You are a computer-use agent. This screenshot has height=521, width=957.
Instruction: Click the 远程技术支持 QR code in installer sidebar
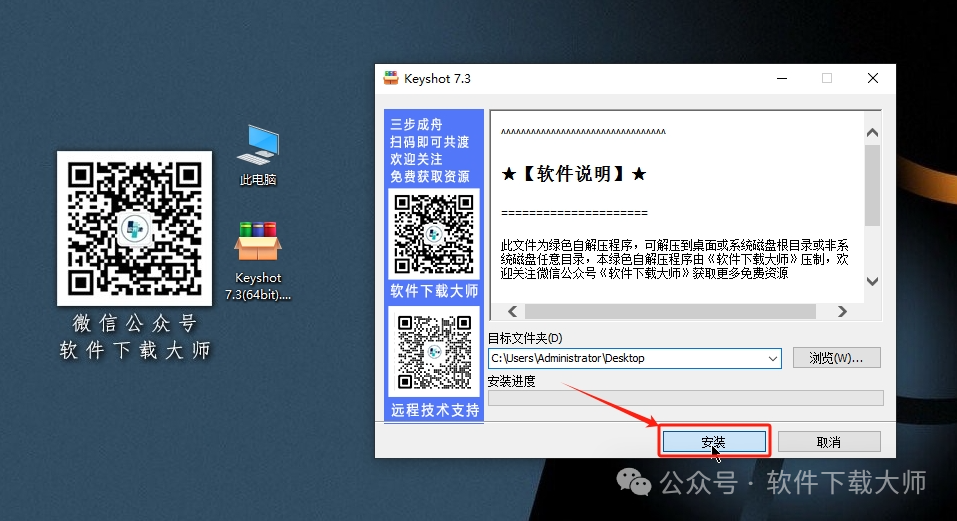434,351
